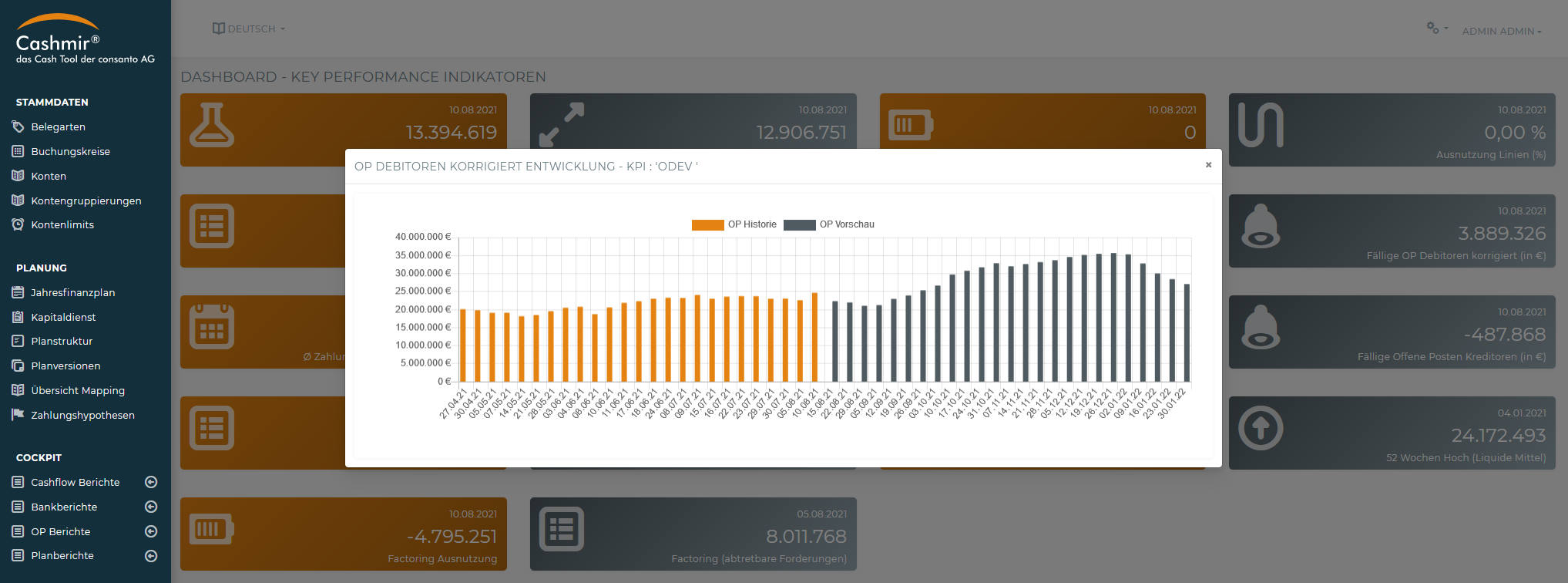Click the Planstruktur icon

click(x=18, y=341)
